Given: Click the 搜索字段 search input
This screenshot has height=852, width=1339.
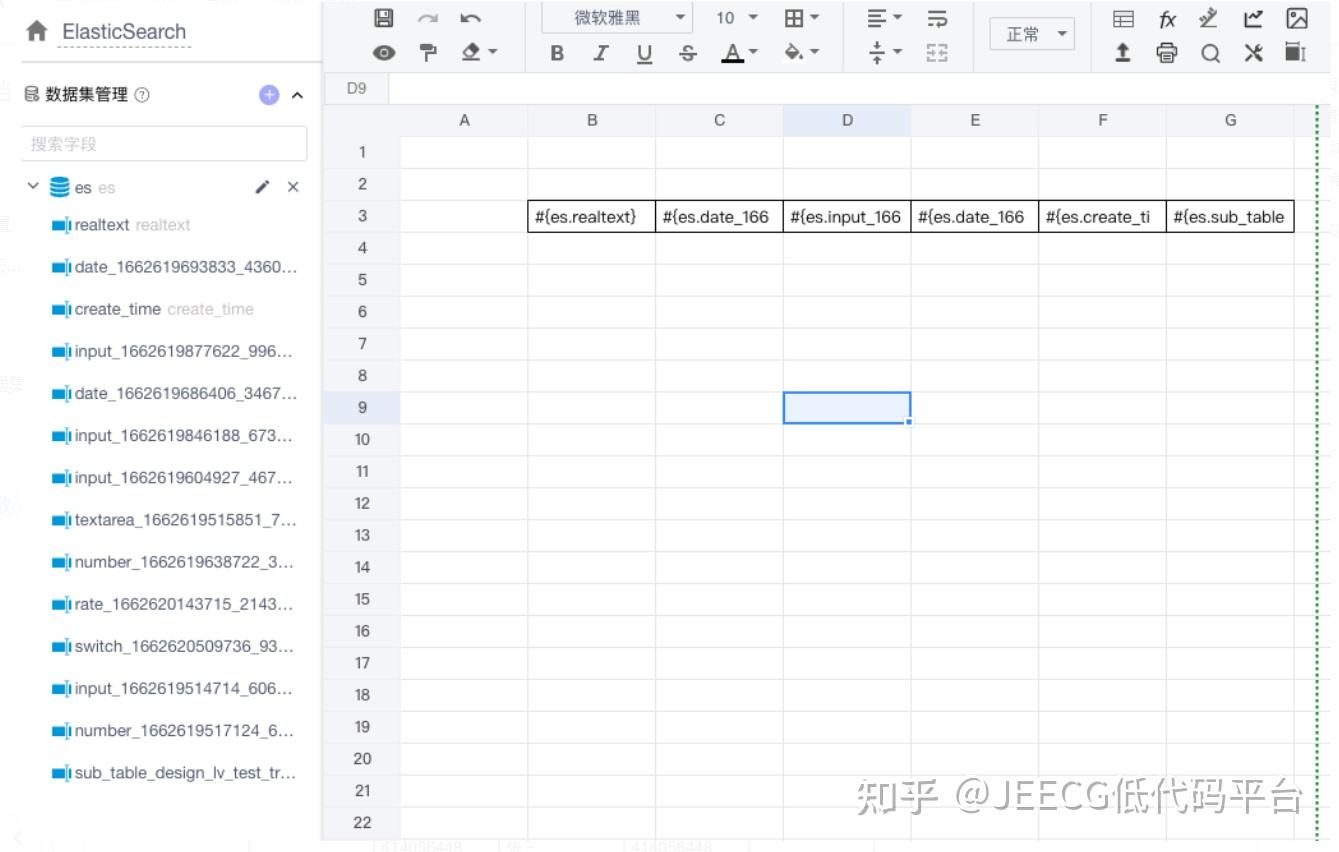Looking at the screenshot, I should pos(164,144).
